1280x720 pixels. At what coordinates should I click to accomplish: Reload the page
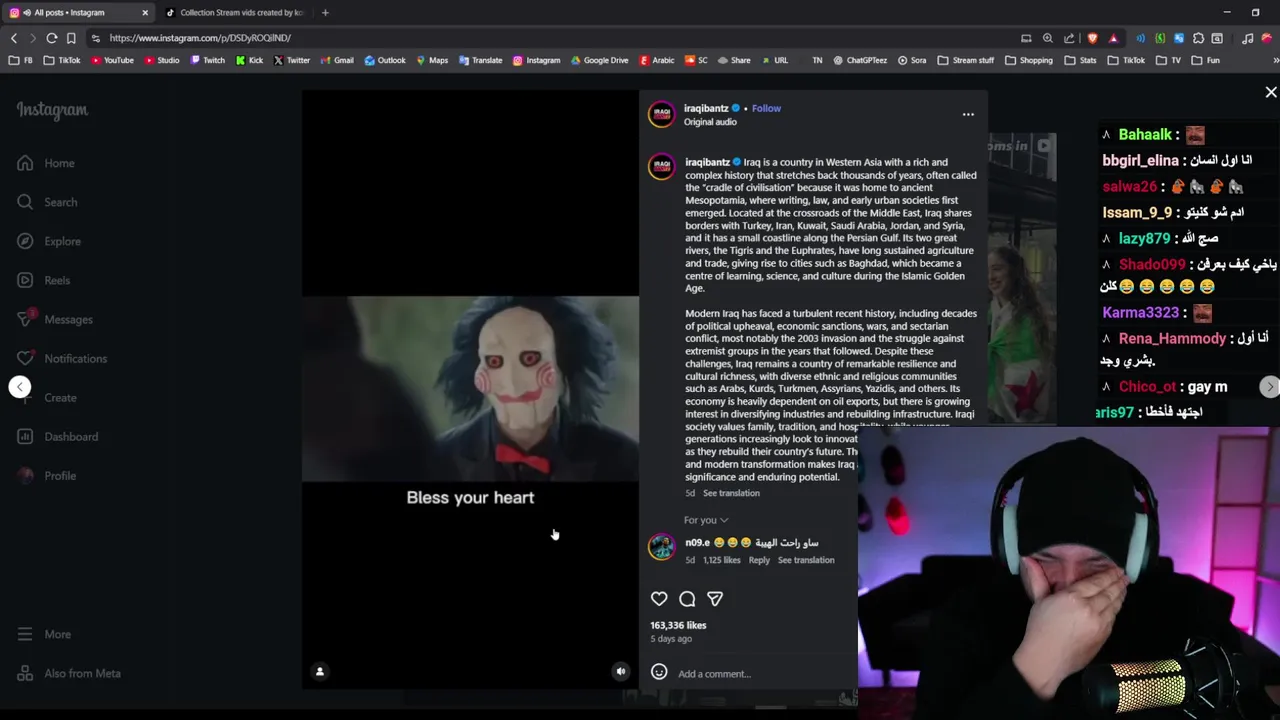[x=52, y=38]
